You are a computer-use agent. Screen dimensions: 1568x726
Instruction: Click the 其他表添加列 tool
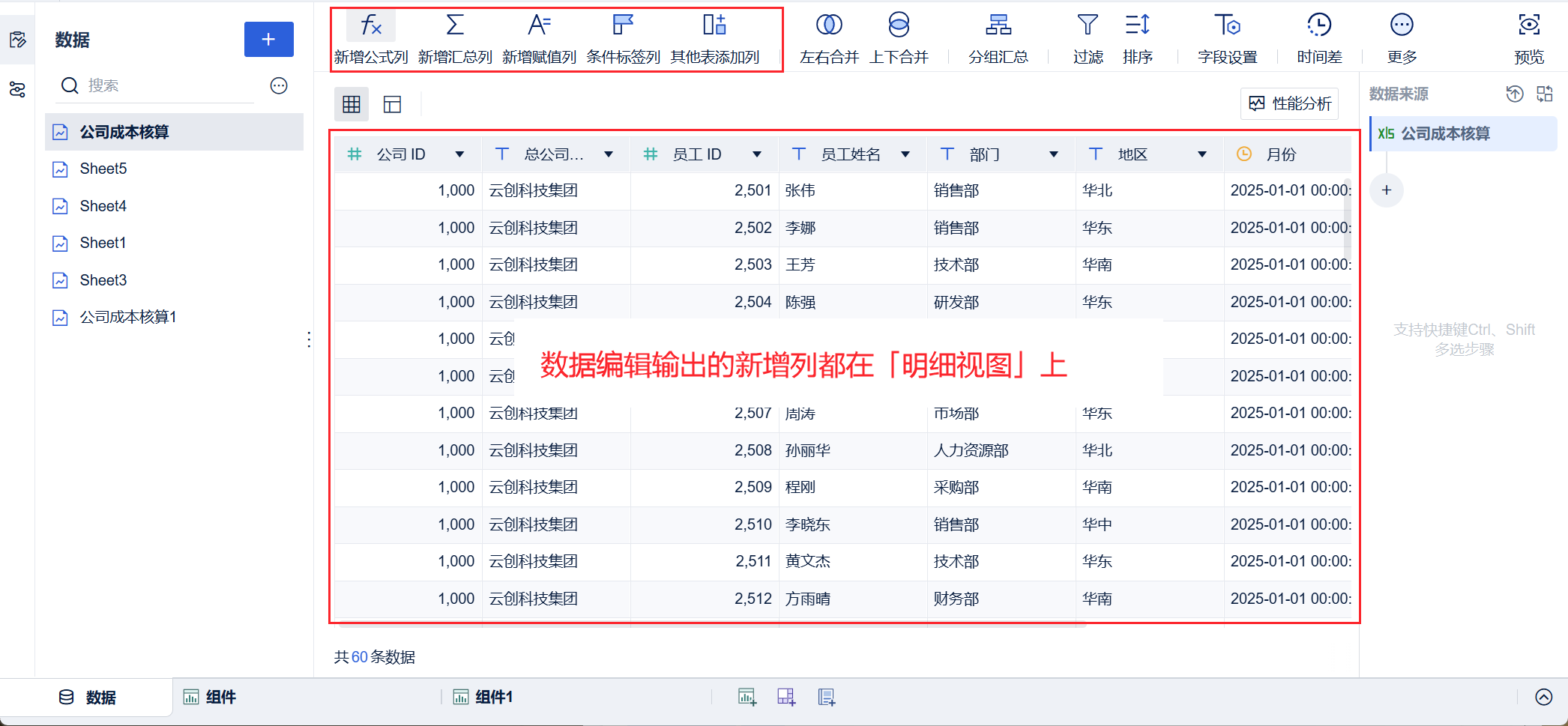[x=714, y=39]
